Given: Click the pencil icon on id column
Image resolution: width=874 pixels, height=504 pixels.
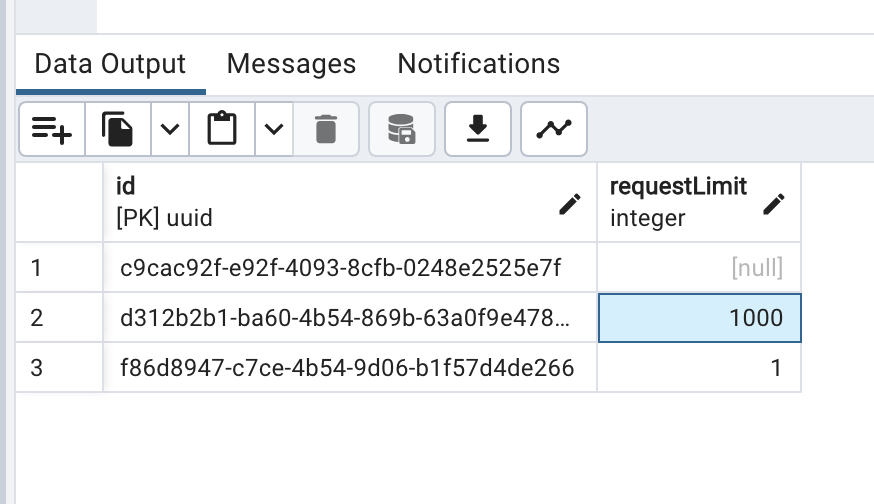Looking at the screenshot, I should pos(570,204).
